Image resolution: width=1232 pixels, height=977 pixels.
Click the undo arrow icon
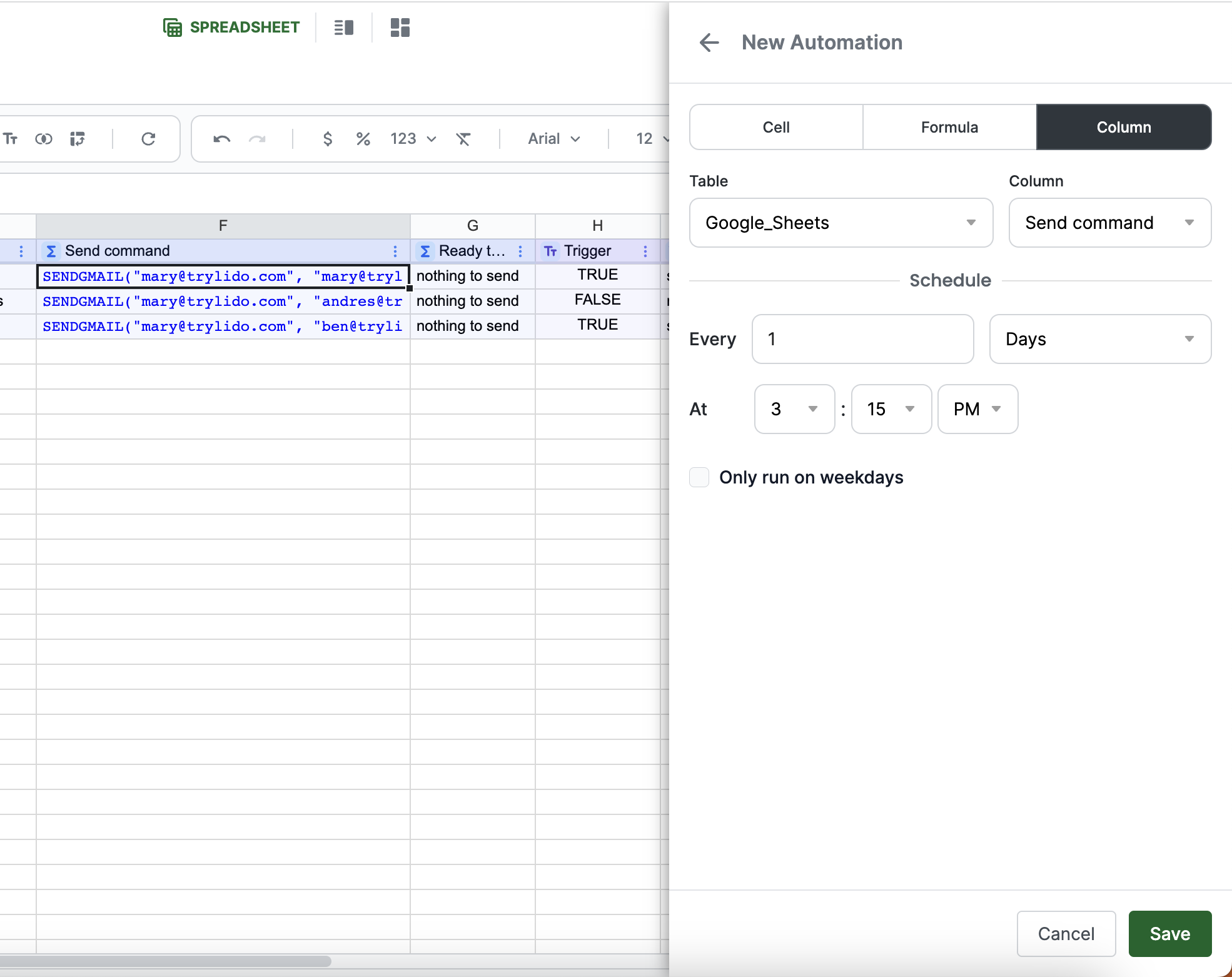coord(222,139)
